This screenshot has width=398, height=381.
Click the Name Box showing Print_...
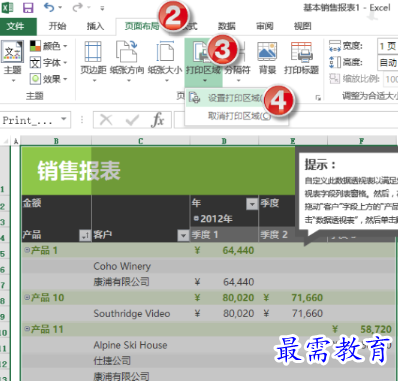[x=29, y=120]
